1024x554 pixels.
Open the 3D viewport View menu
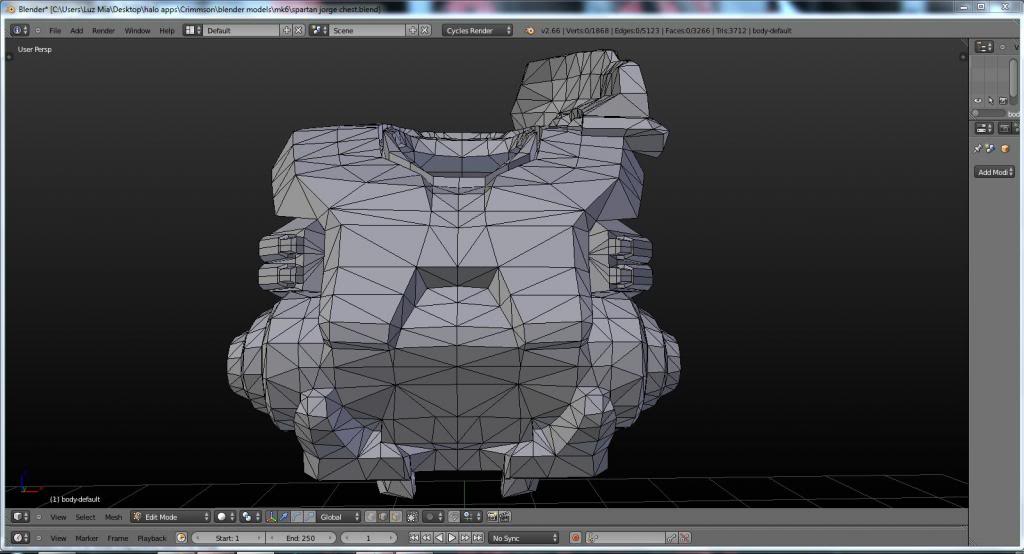coord(58,517)
